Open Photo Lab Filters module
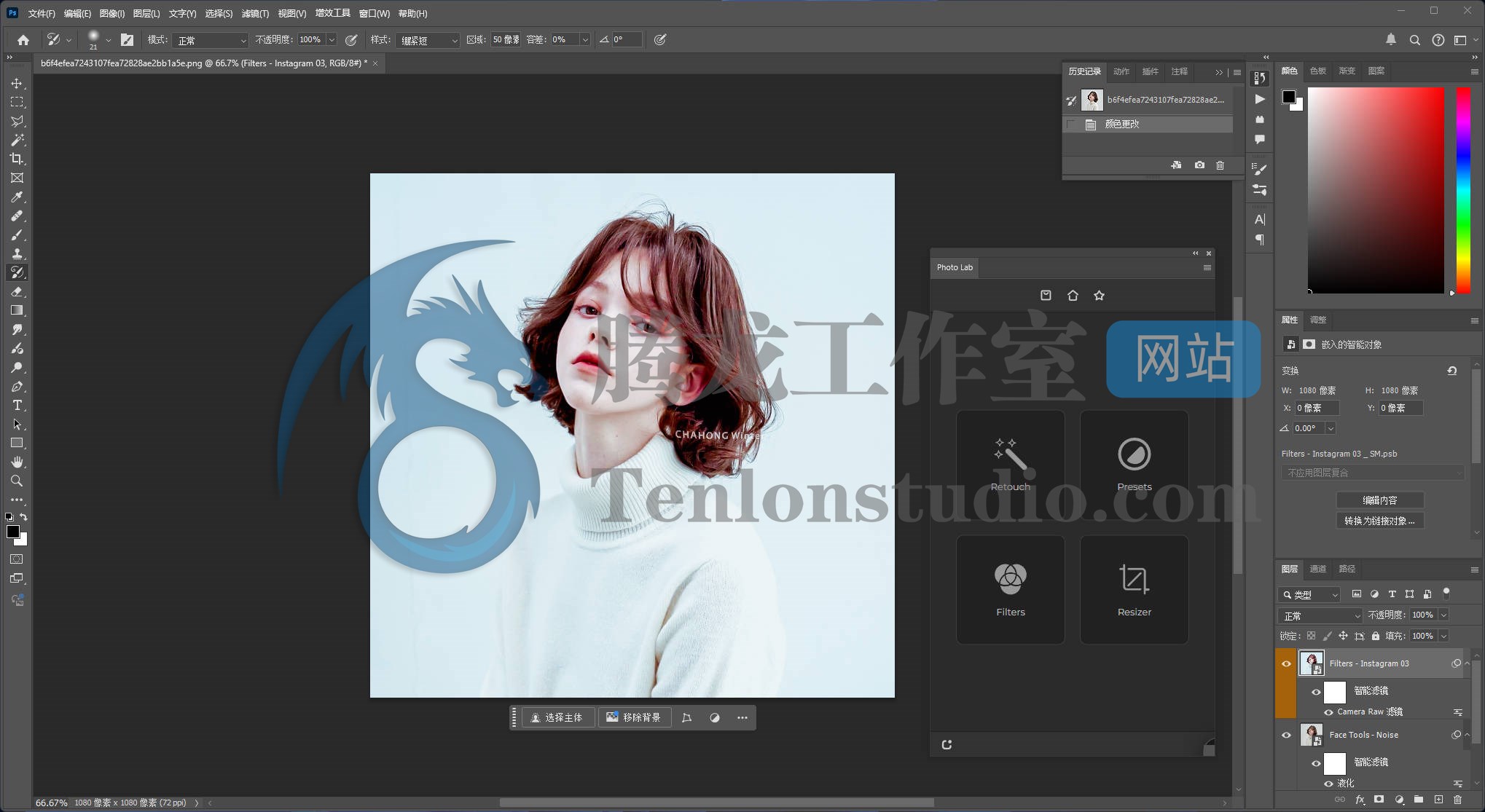Image resolution: width=1485 pixels, height=812 pixels. [x=1010, y=590]
